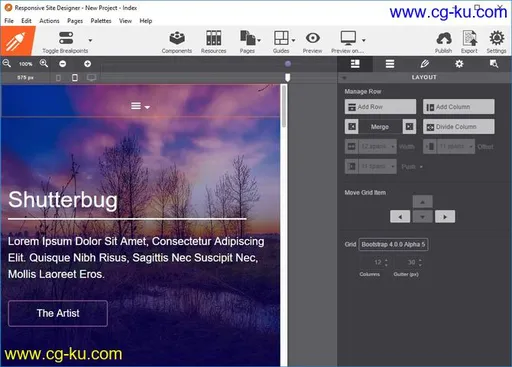Screen dimensions: 512x367
Task: Open the Edit menu
Action: click(x=26, y=21)
